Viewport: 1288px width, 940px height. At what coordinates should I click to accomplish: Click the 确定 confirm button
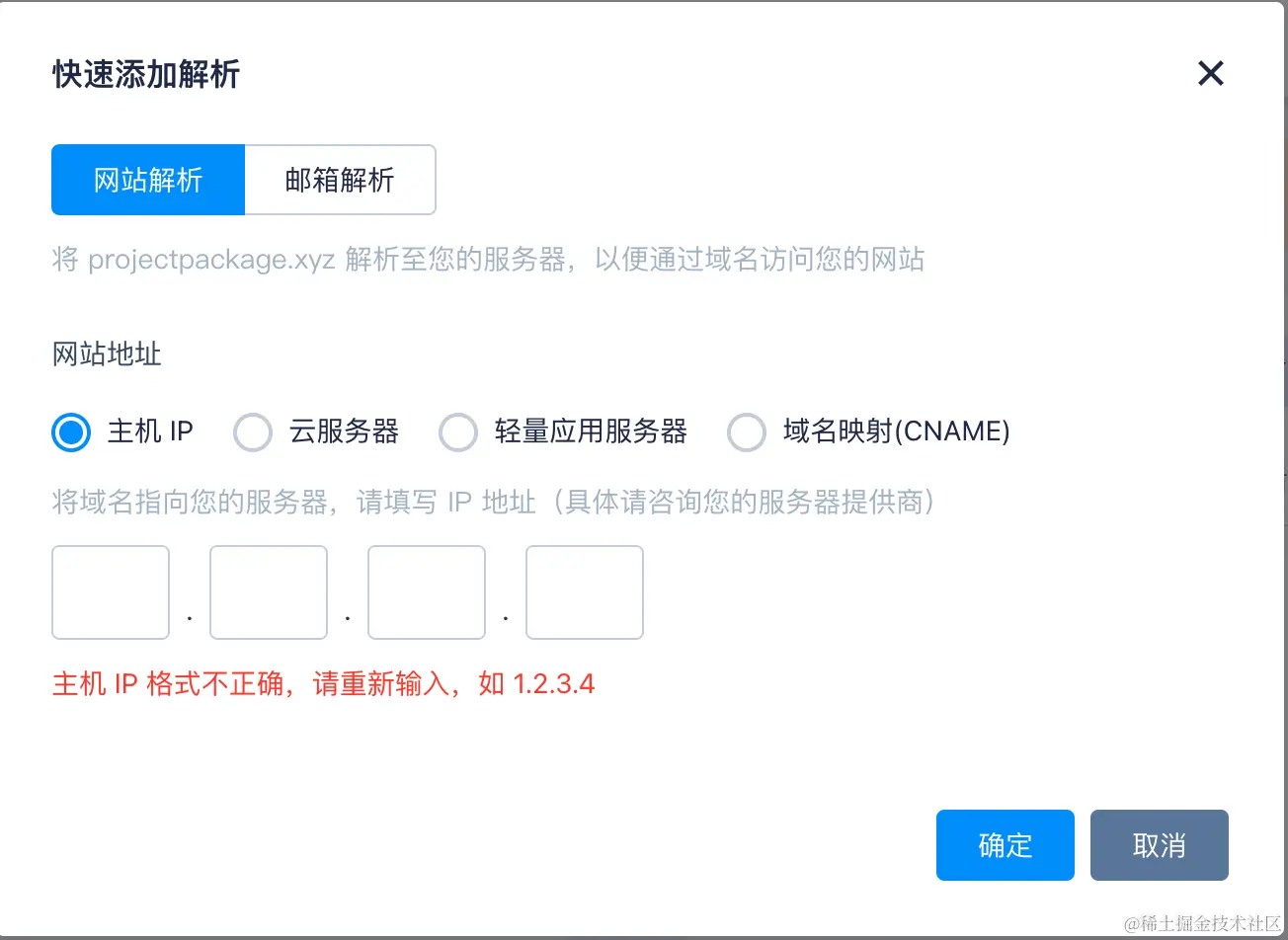(x=1005, y=845)
